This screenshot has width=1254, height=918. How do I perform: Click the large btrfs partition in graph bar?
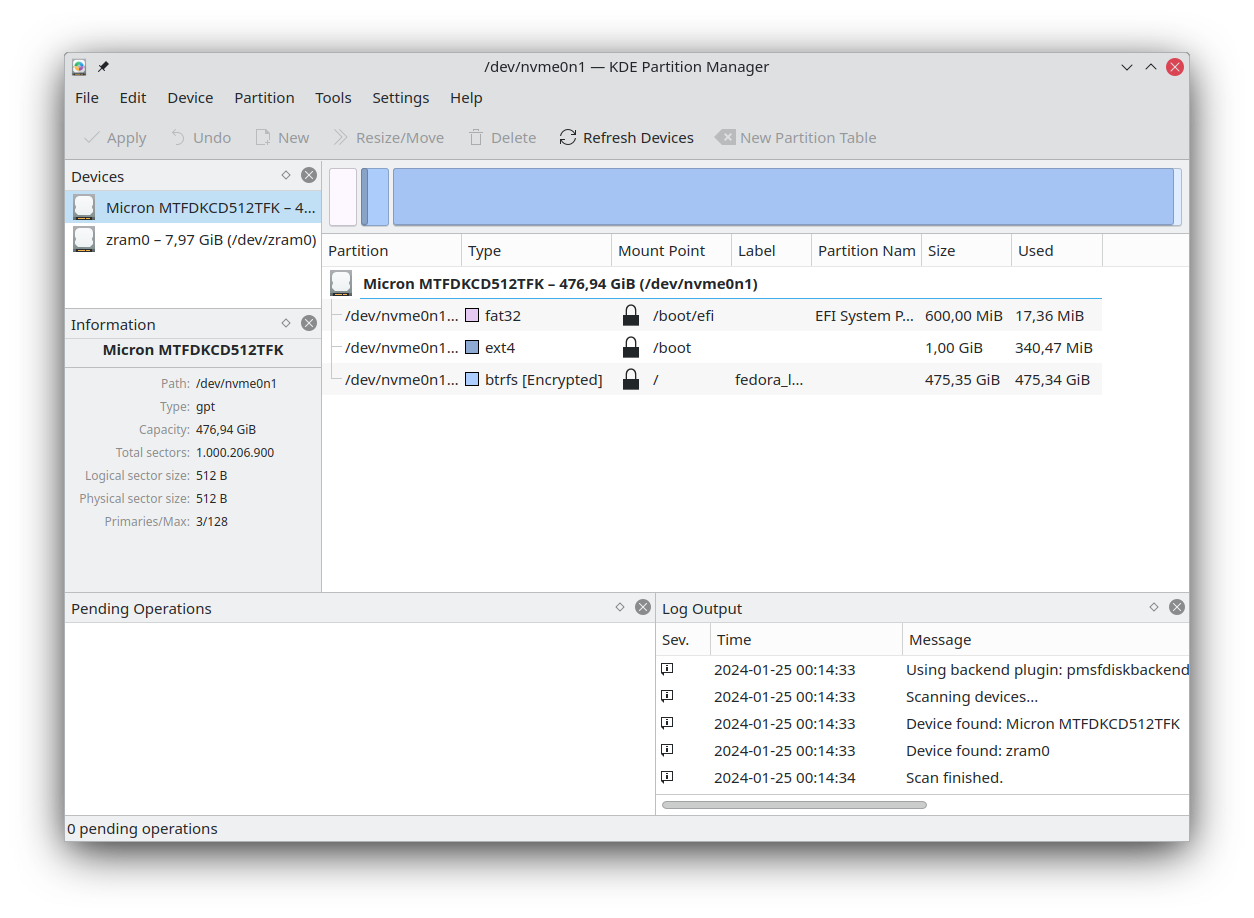click(783, 197)
